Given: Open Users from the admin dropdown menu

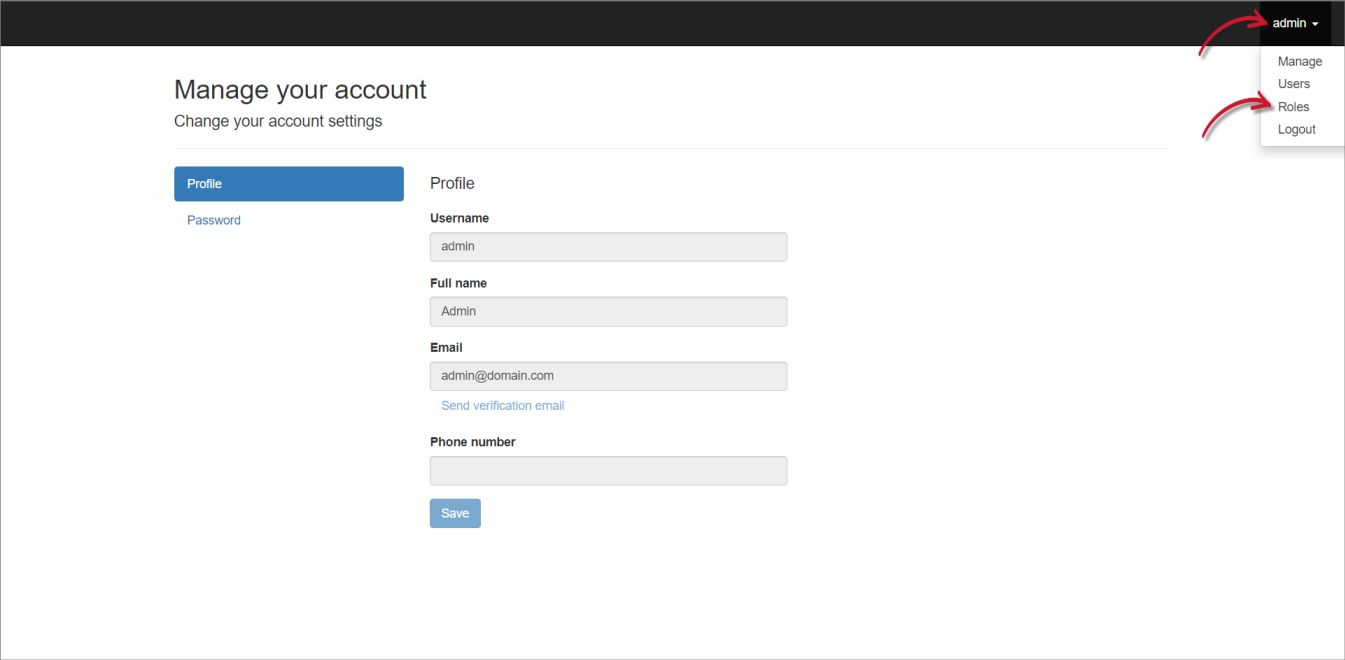Looking at the screenshot, I should pyautogui.click(x=1293, y=84).
